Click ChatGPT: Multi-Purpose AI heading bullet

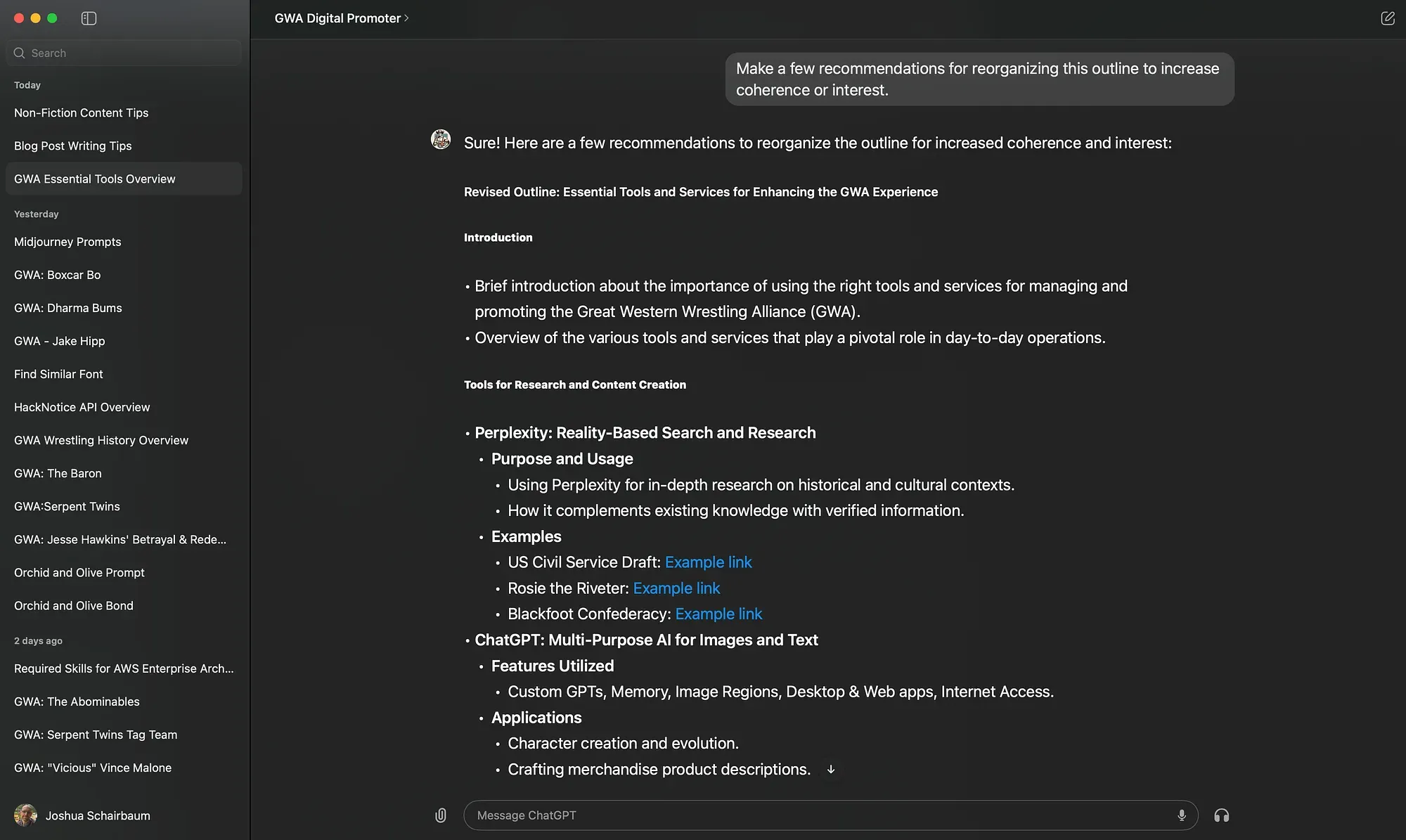pyautogui.click(x=646, y=640)
